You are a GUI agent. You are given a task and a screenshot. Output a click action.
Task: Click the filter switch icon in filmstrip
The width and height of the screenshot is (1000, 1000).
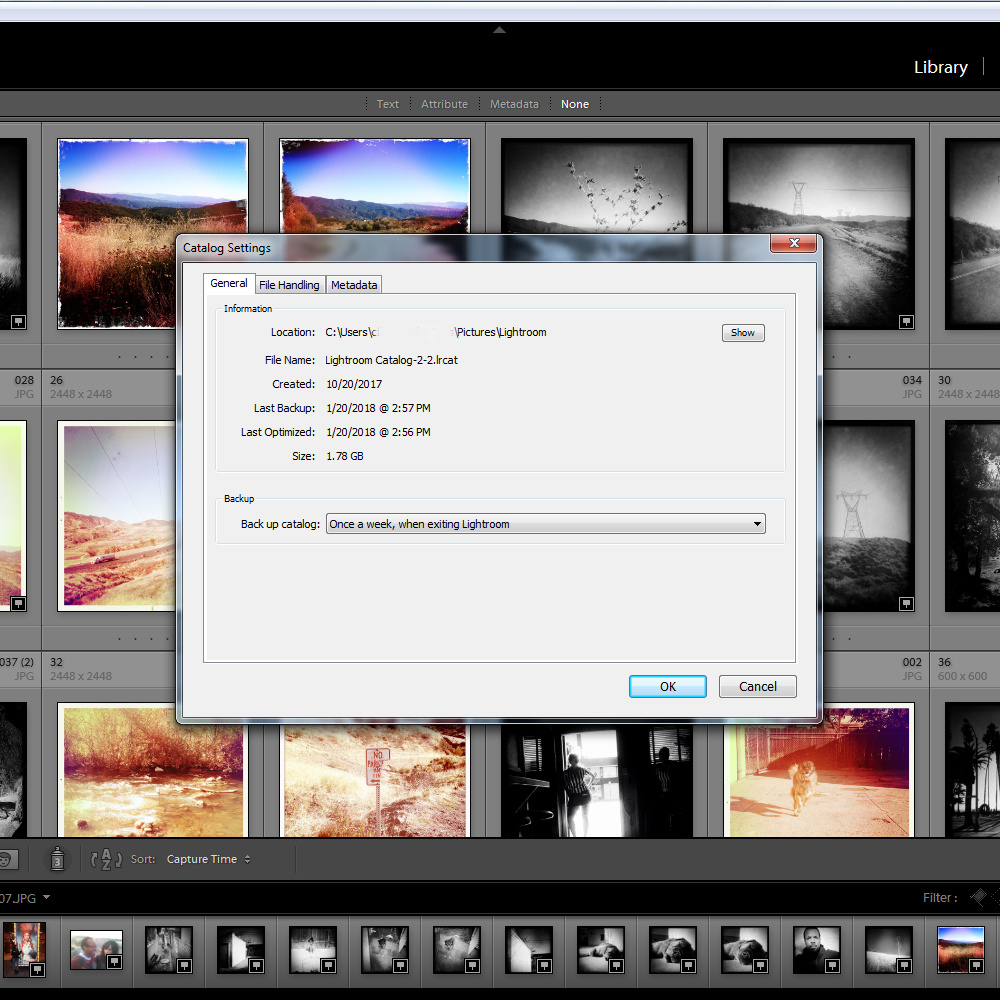coord(979,897)
